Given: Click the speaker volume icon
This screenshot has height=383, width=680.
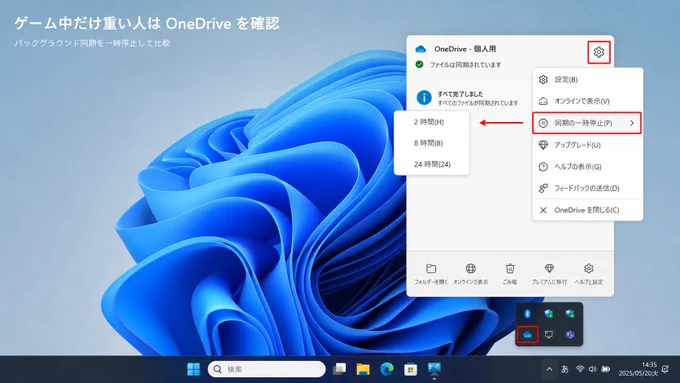Looking at the screenshot, I should 592,369.
